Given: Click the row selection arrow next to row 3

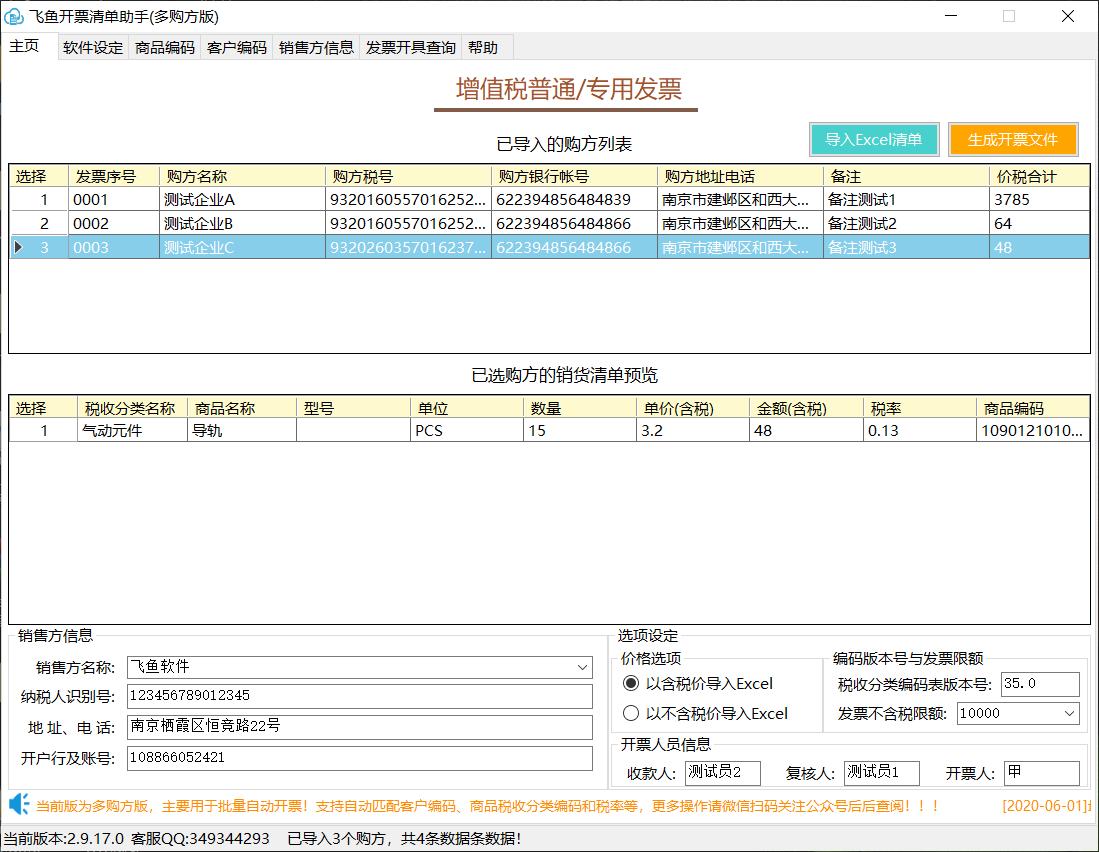Looking at the screenshot, I should click(x=18, y=247).
